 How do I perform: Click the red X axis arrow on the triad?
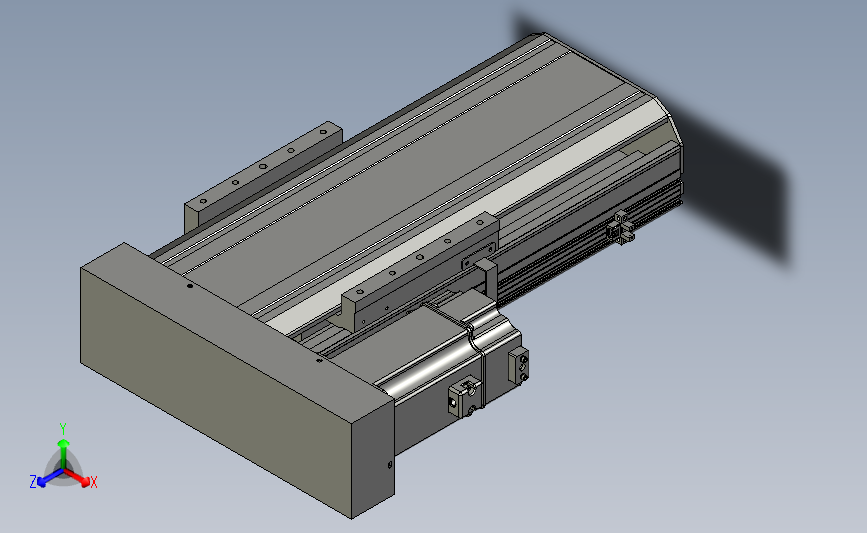click(79, 478)
